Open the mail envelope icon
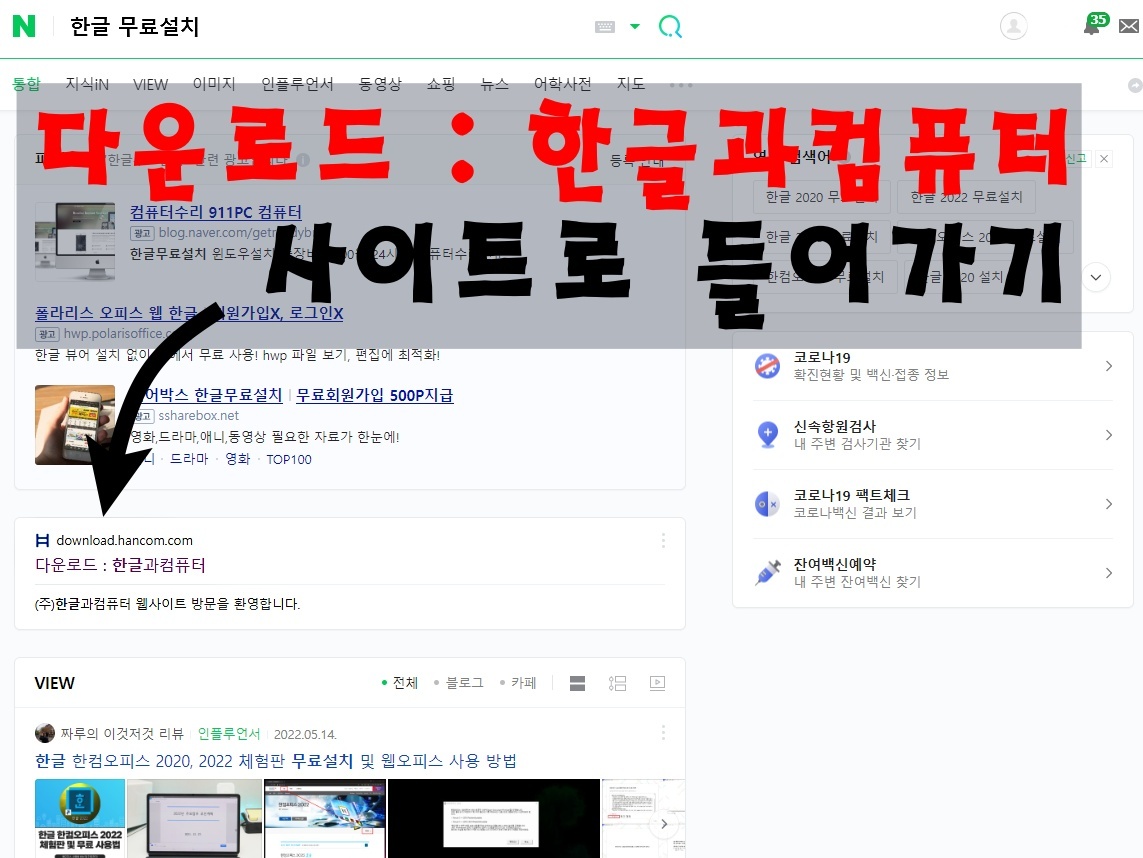1143x858 pixels. coord(1129,26)
